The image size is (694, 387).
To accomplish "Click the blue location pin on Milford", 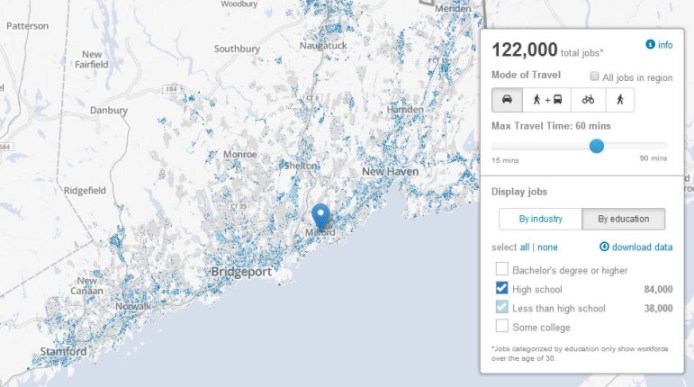I will [321, 216].
